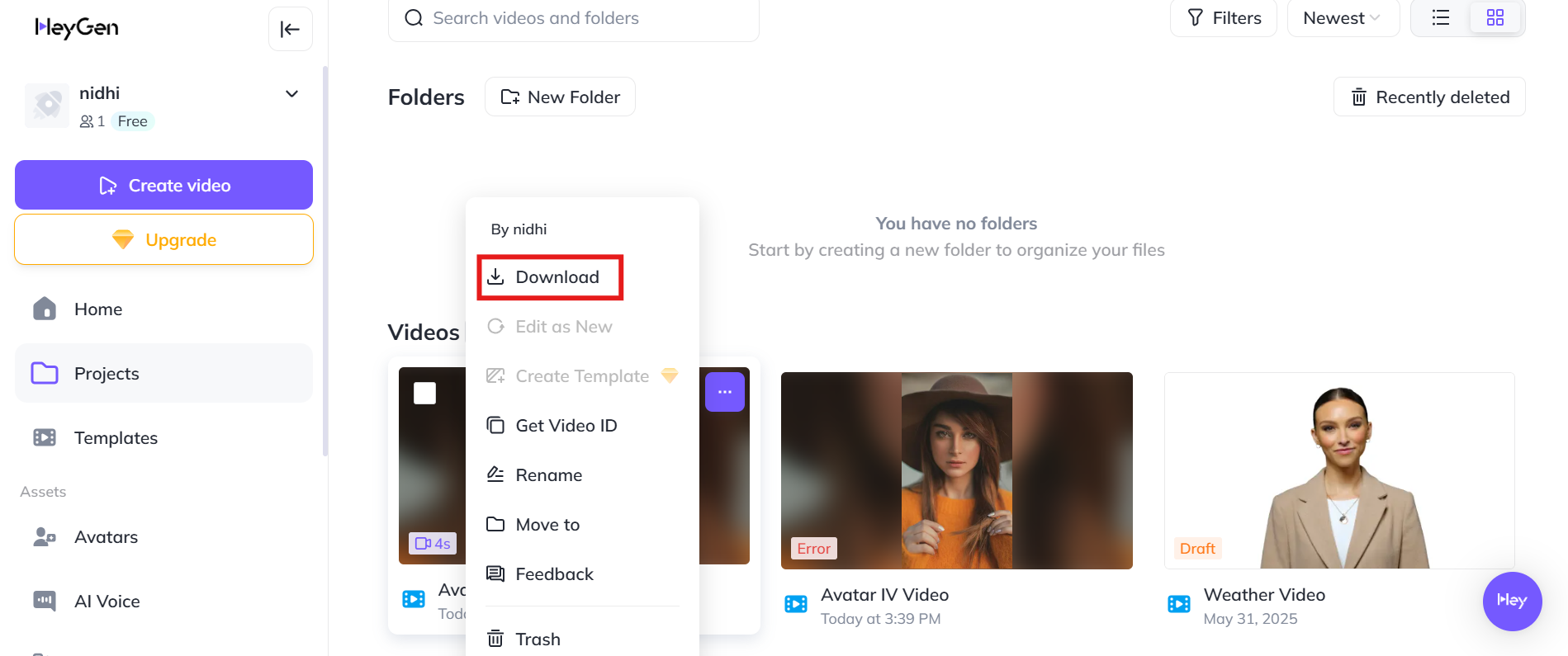Click the 'You have no folders' message

pyautogui.click(x=956, y=224)
